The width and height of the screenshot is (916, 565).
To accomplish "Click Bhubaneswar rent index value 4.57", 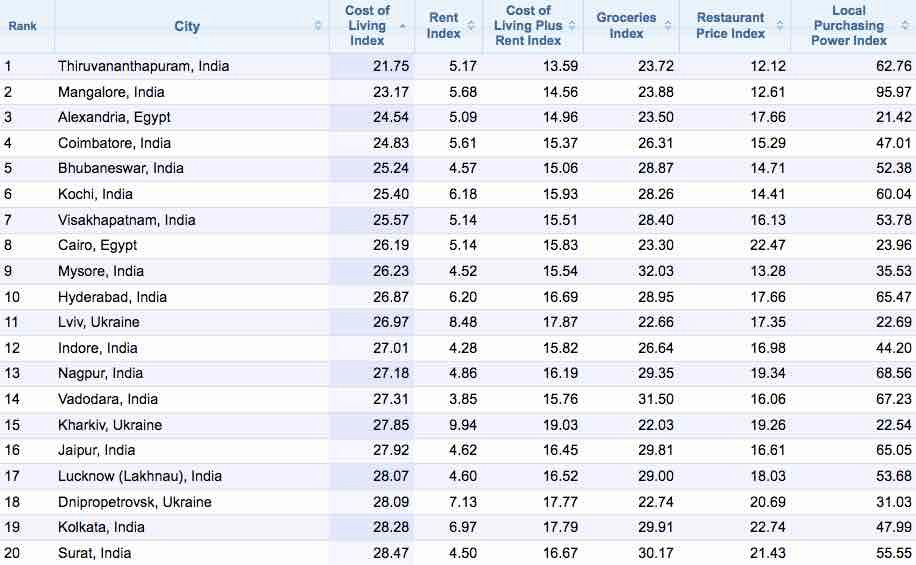I will (463, 168).
